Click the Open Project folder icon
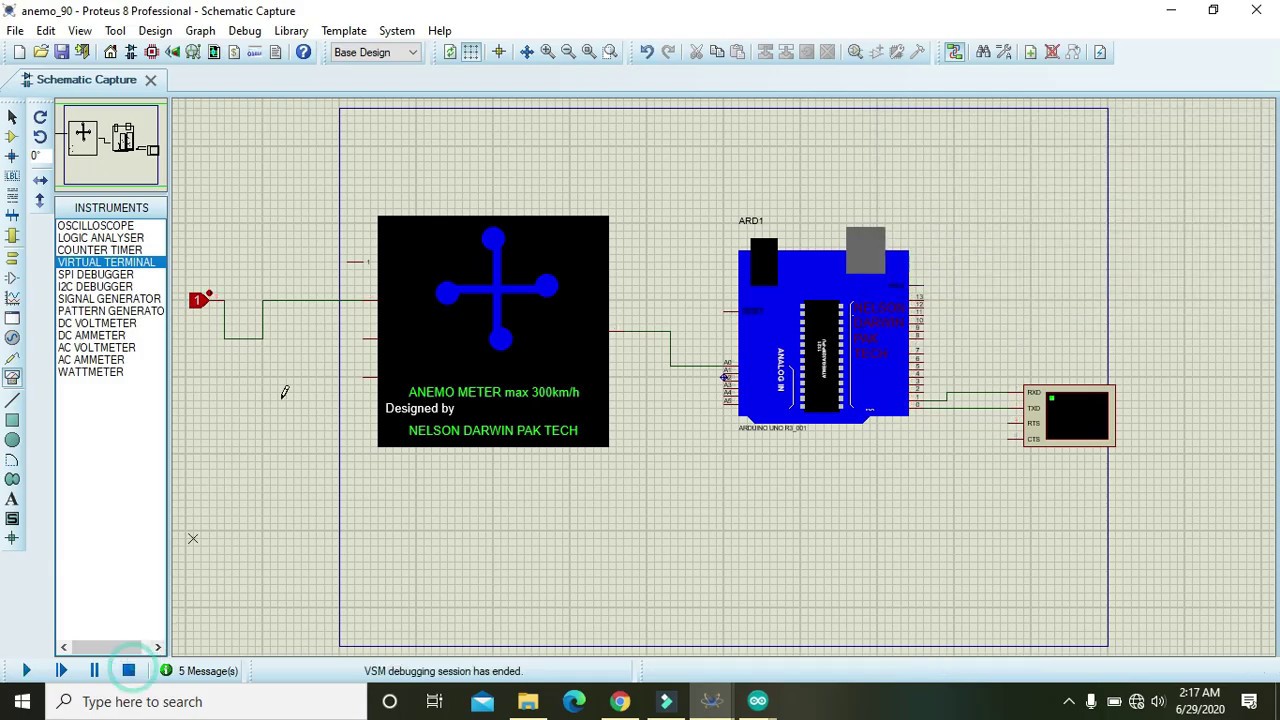This screenshot has height=720, width=1280. [41, 52]
